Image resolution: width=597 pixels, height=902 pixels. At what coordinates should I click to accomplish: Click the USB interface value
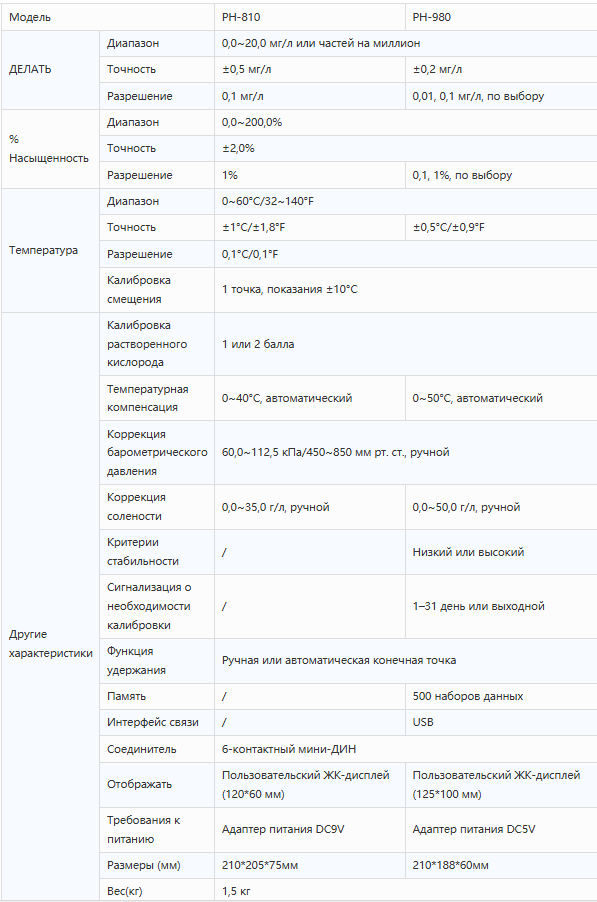coord(423,722)
